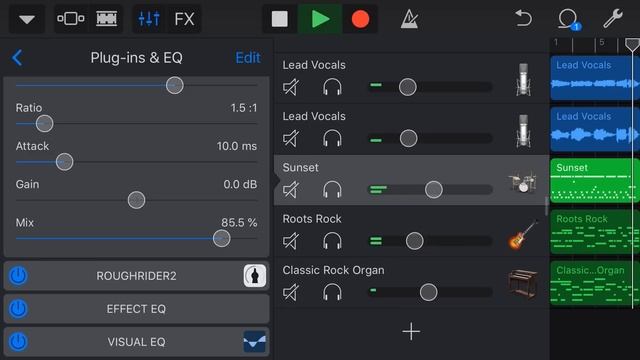This screenshot has width=640, height=360.
Task: Select the Classic...Organ MIDI region
Action: tap(595, 283)
